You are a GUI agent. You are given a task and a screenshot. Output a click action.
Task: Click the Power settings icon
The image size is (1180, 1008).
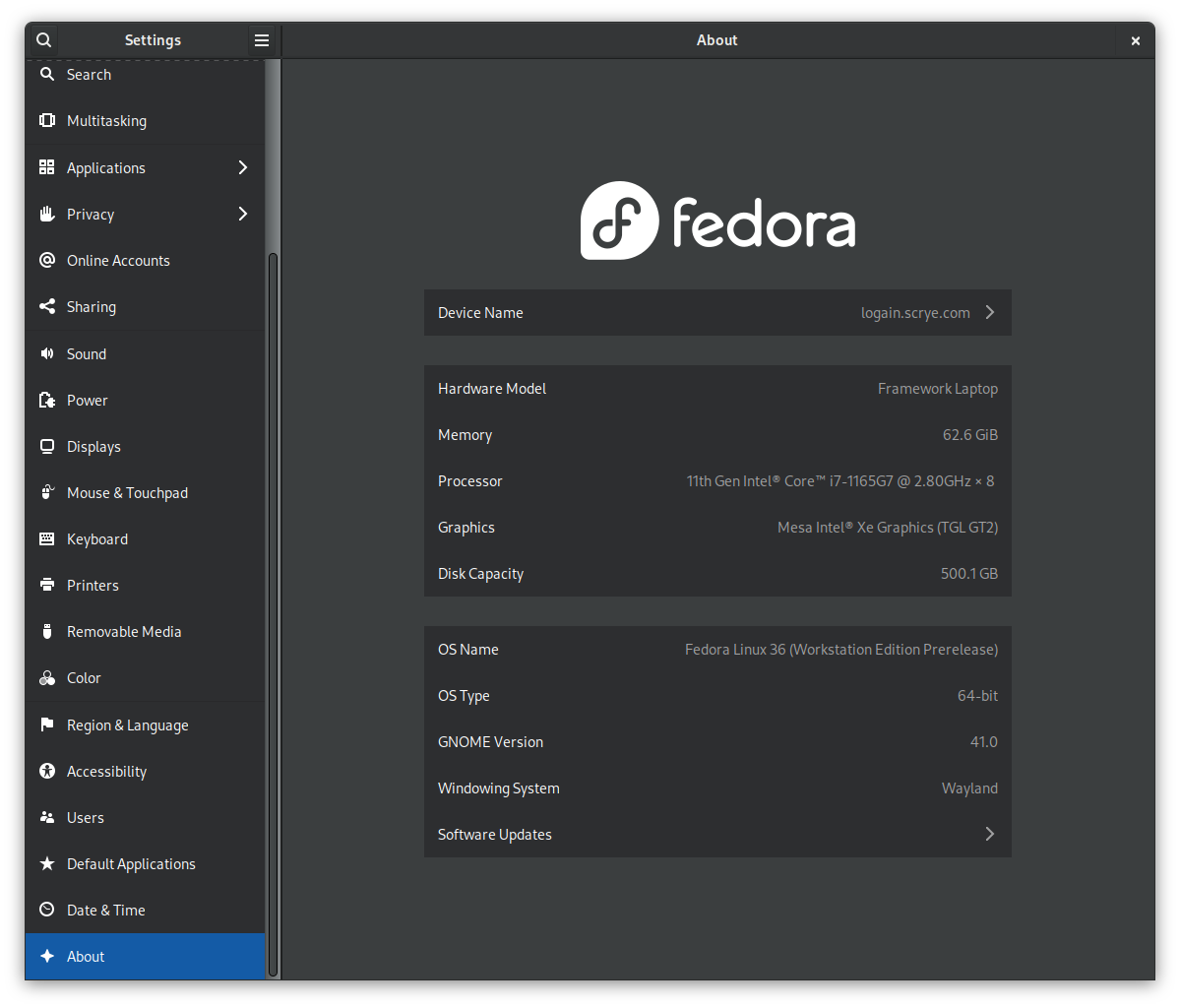pyautogui.click(x=46, y=400)
